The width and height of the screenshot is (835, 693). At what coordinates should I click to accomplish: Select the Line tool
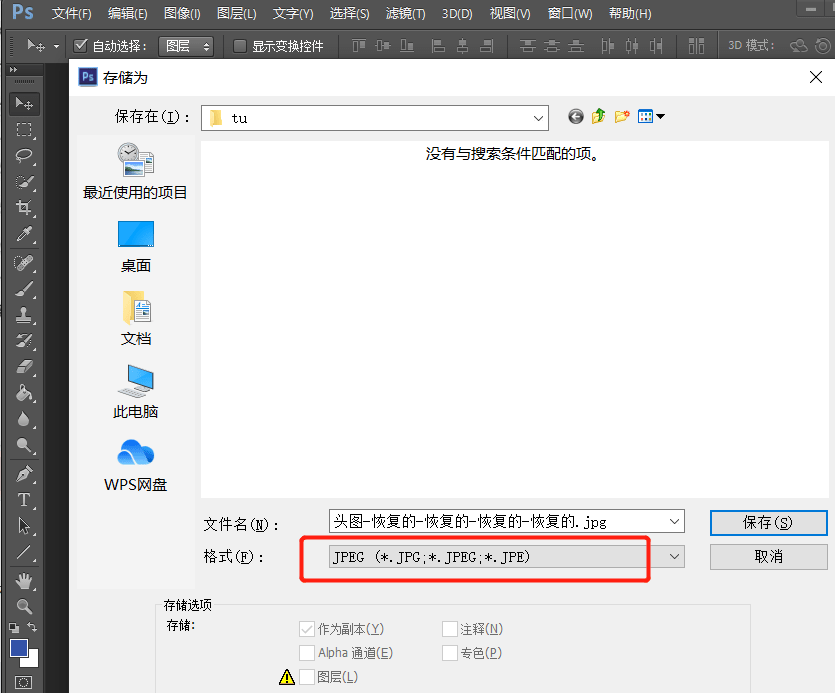pos(24,552)
